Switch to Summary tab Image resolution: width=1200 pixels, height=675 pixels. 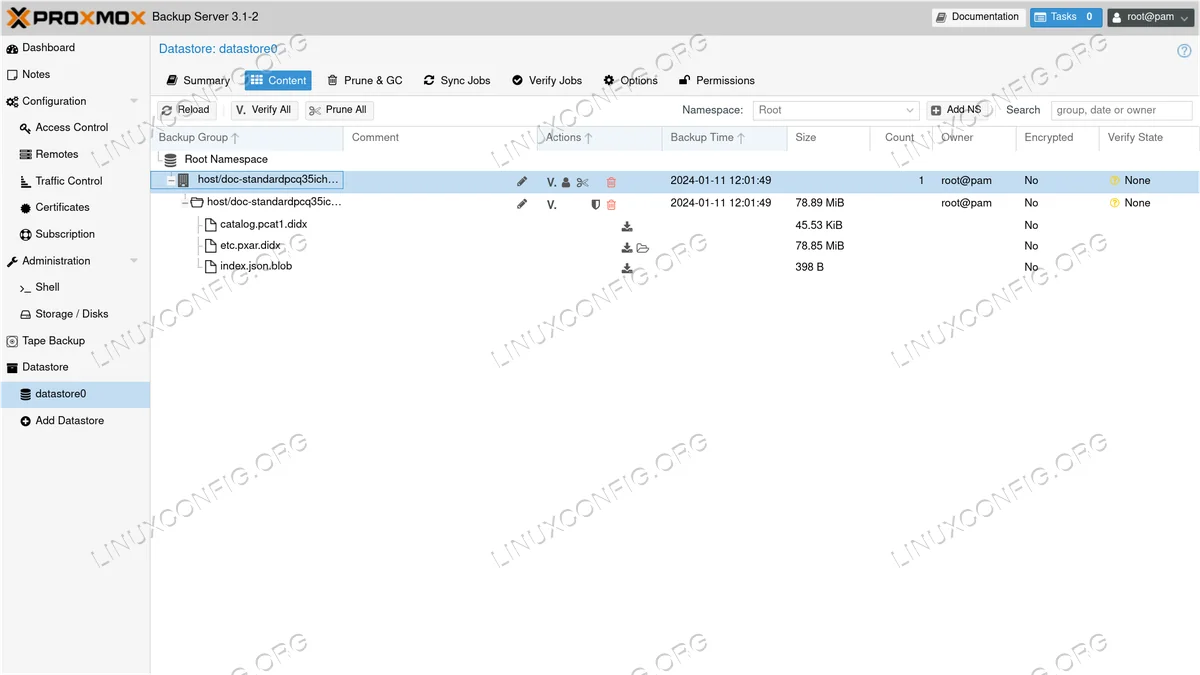point(198,81)
